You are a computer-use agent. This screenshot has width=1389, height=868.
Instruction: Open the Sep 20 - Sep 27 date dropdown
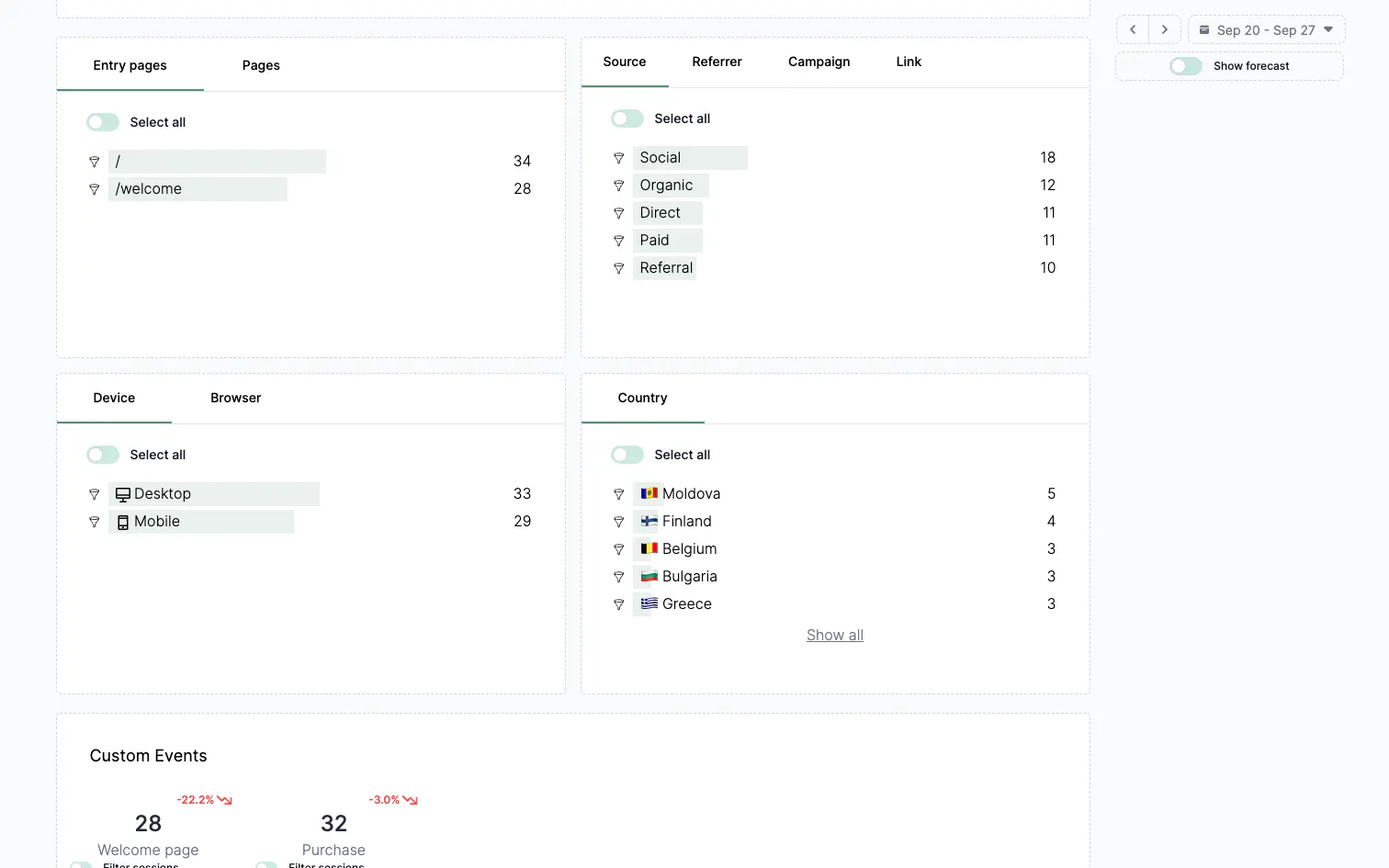click(1267, 29)
